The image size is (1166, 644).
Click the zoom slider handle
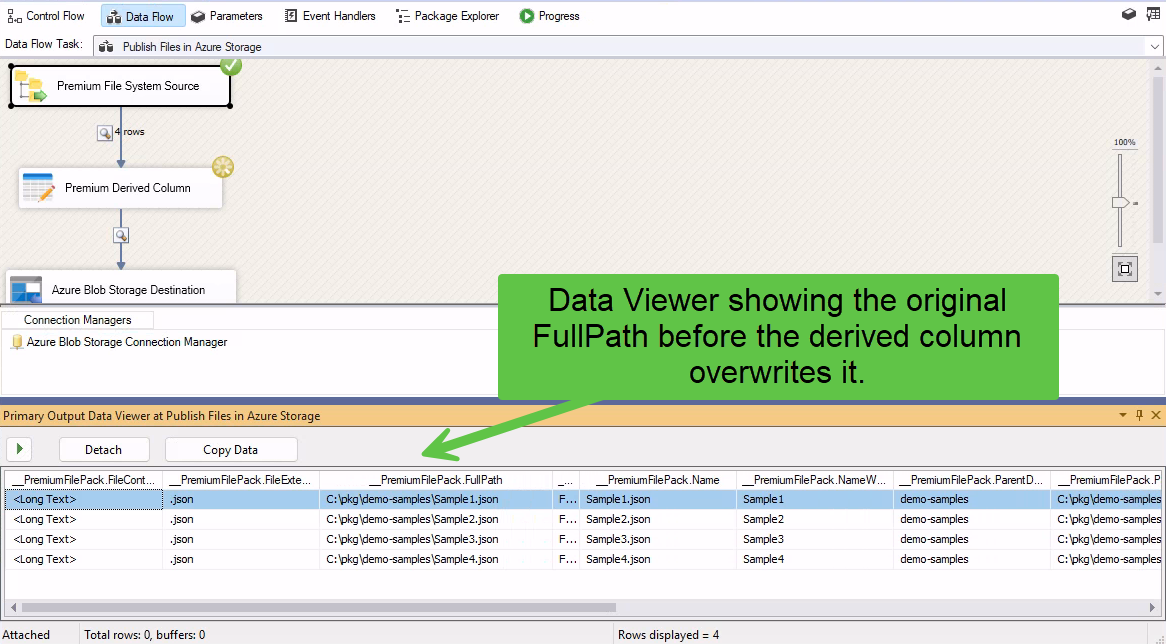pos(1120,202)
